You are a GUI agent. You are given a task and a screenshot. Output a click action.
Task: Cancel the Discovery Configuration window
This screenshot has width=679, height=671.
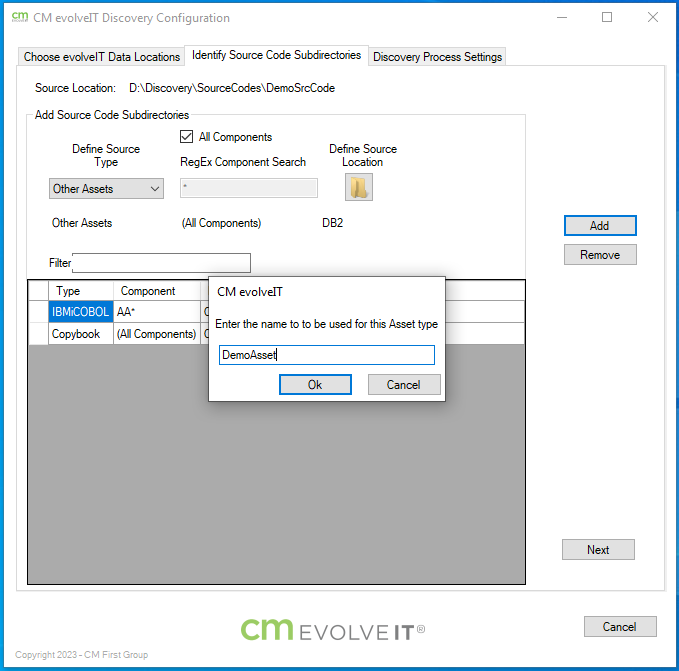[620, 626]
